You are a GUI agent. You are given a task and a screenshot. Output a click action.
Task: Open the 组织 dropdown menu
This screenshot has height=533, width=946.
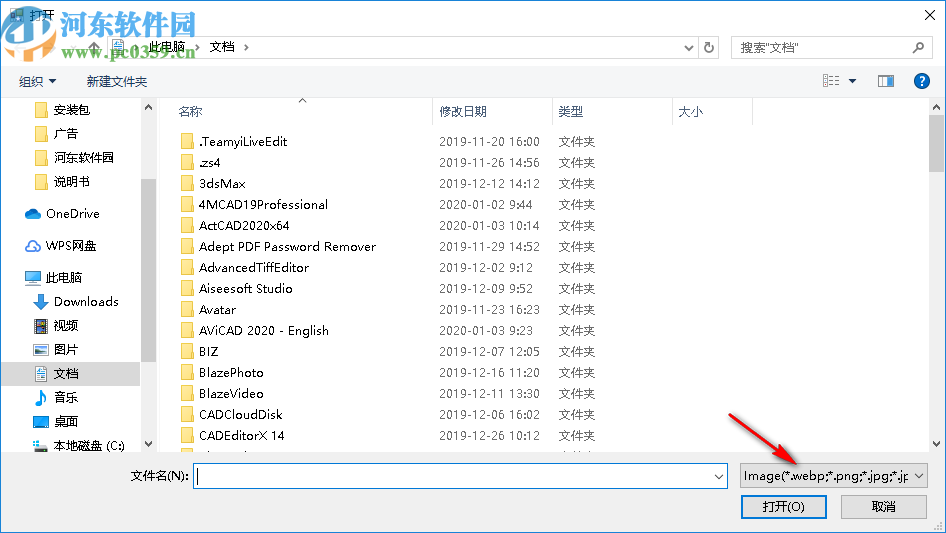pos(37,81)
